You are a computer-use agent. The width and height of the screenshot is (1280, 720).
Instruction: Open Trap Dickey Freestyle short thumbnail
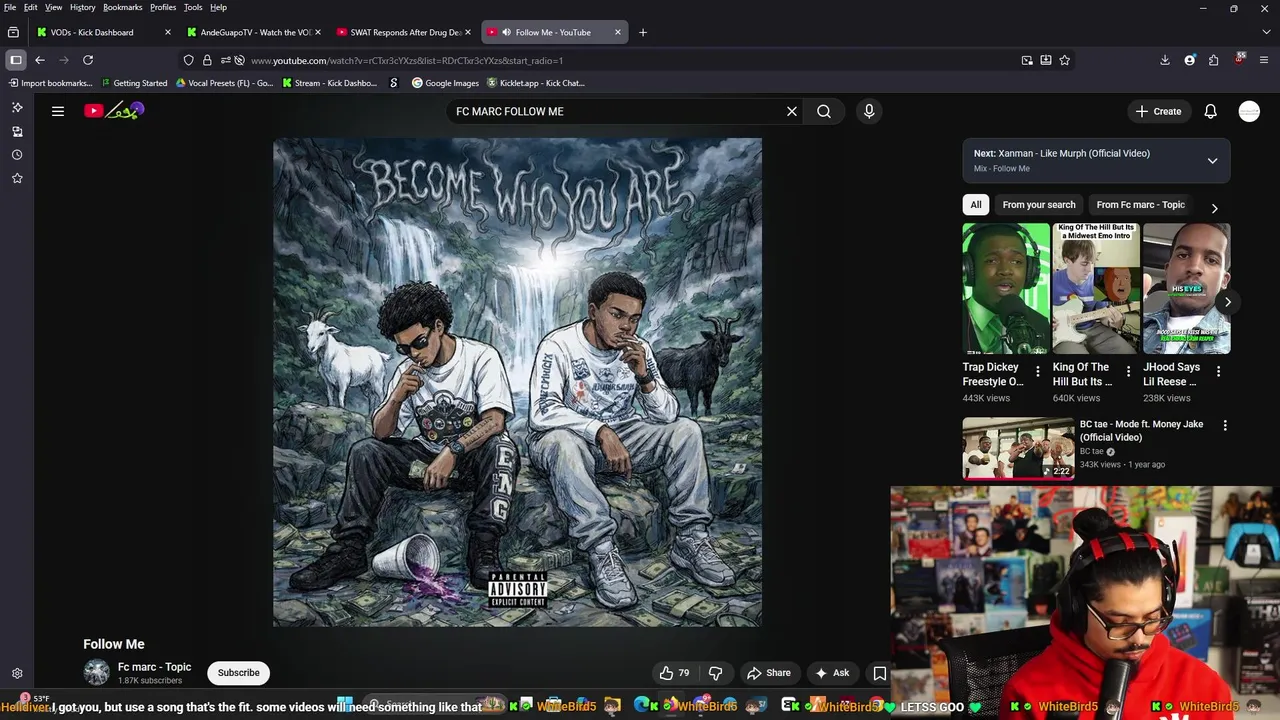(1006, 289)
